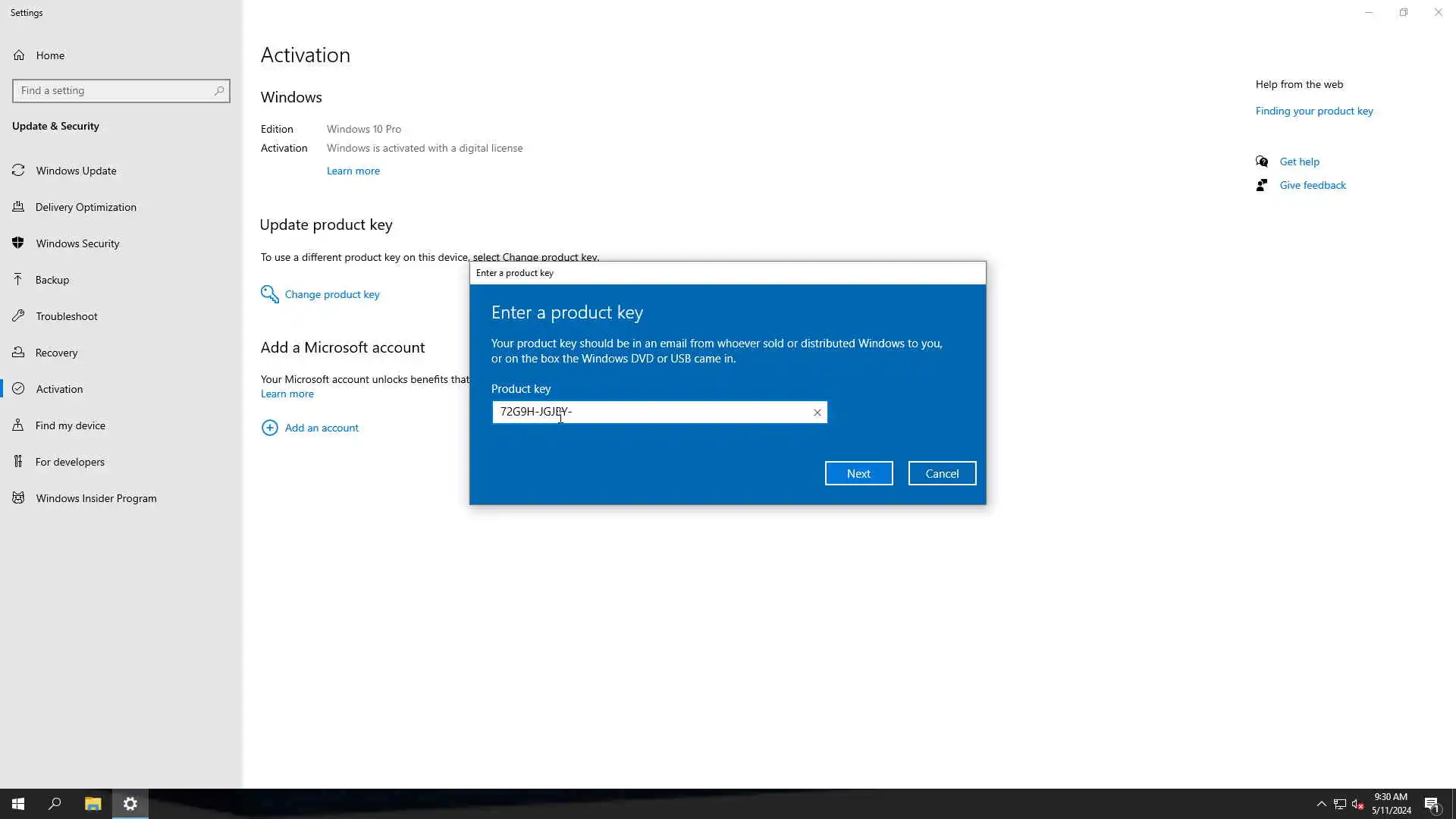Open Finding your product key link

pos(1313,111)
